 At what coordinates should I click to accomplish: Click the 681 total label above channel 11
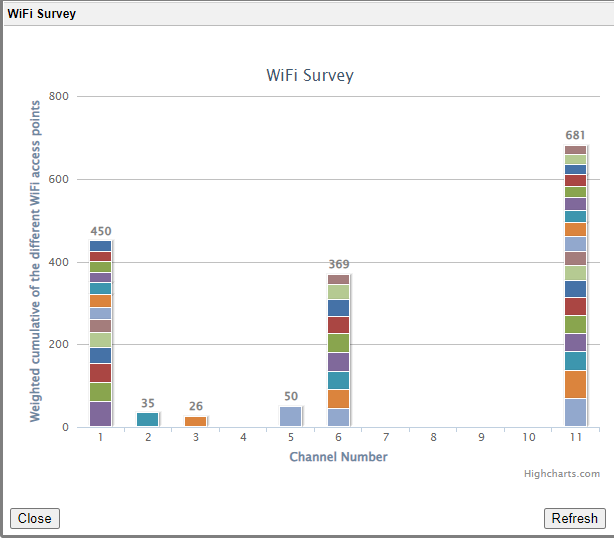[x=576, y=135]
